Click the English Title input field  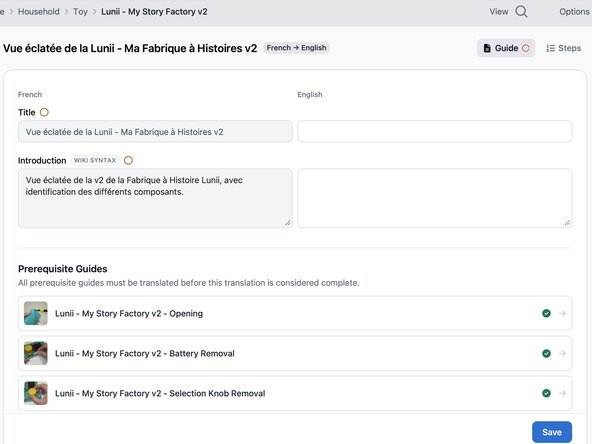click(435, 132)
